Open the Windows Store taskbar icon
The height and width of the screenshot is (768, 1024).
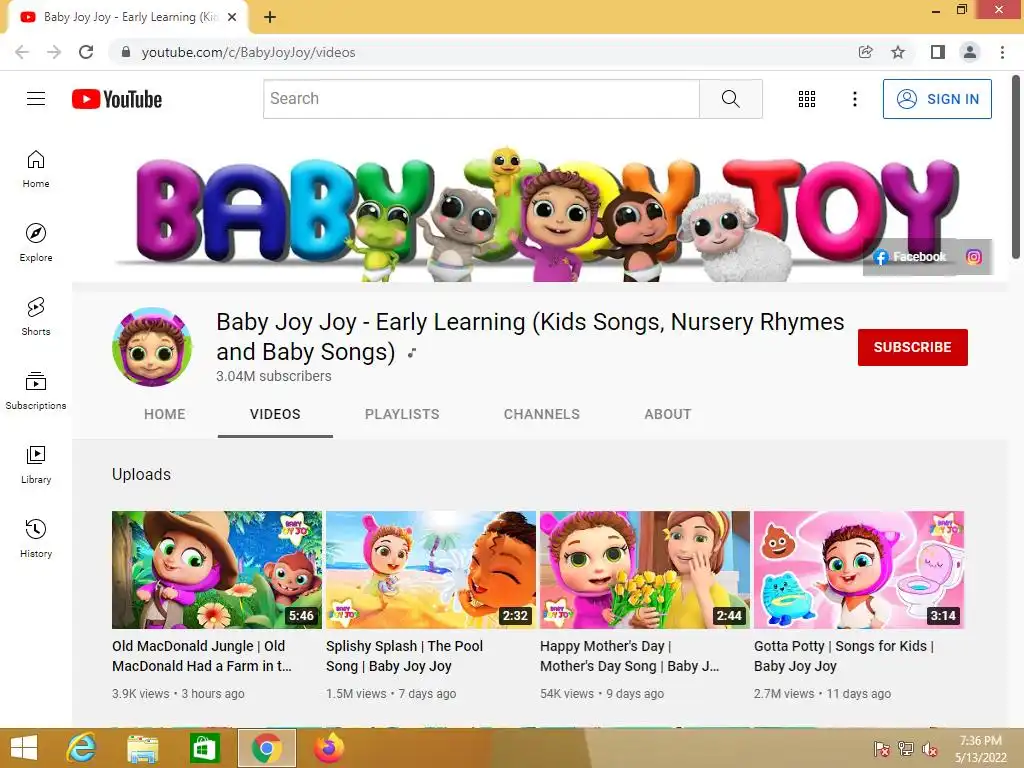[204, 748]
